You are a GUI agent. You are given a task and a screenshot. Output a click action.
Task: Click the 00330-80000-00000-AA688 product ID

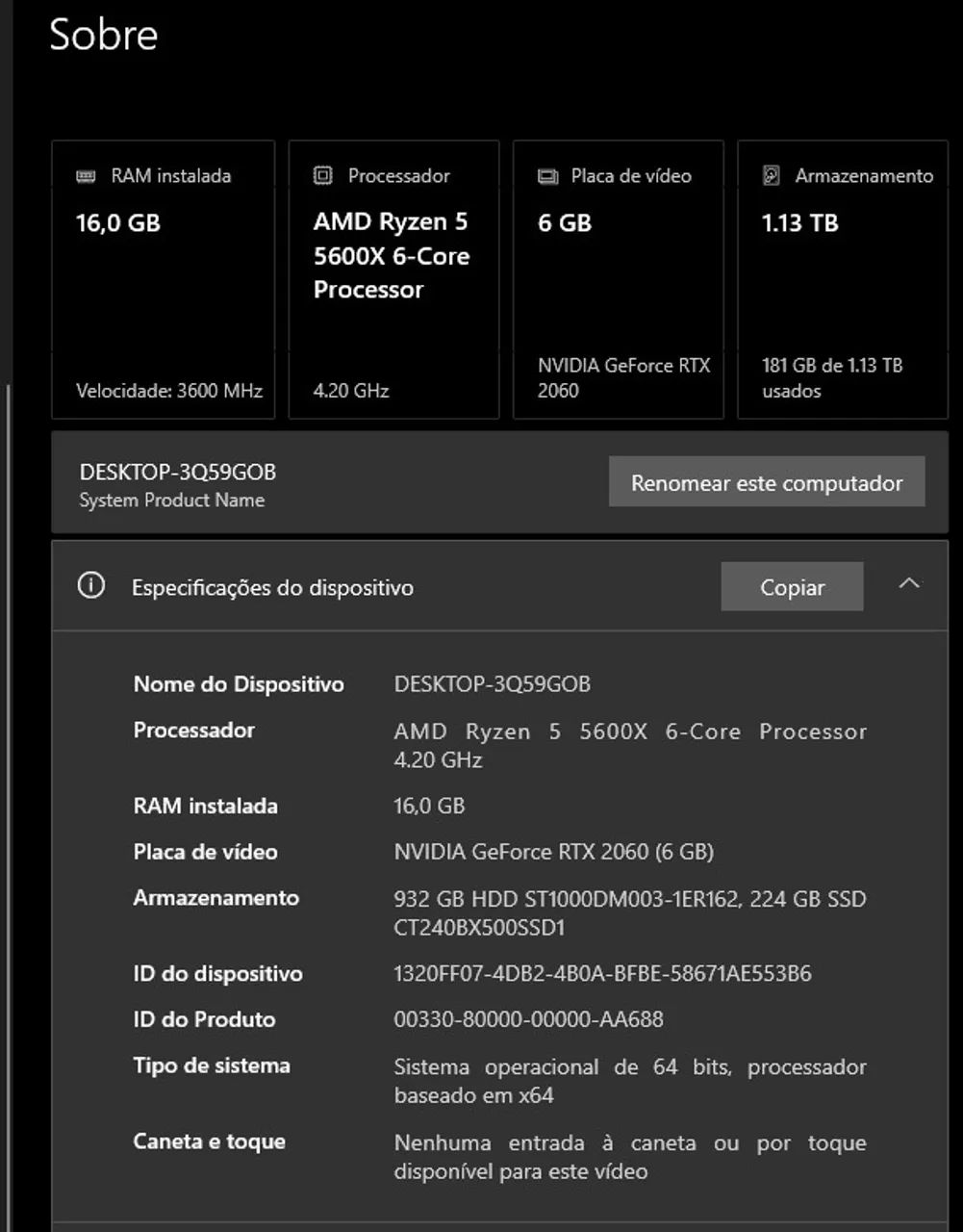tap(529, 1019)
